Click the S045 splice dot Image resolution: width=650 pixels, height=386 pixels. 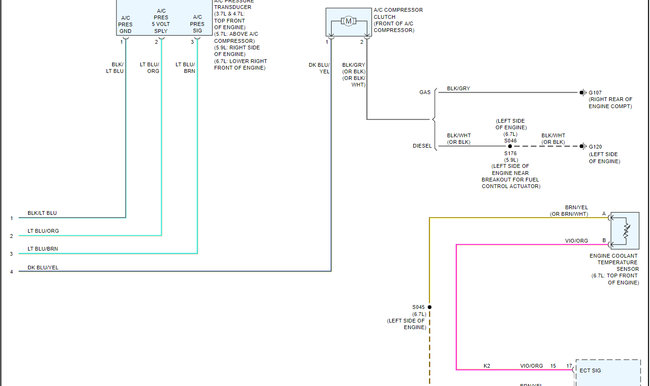[429, 307]
